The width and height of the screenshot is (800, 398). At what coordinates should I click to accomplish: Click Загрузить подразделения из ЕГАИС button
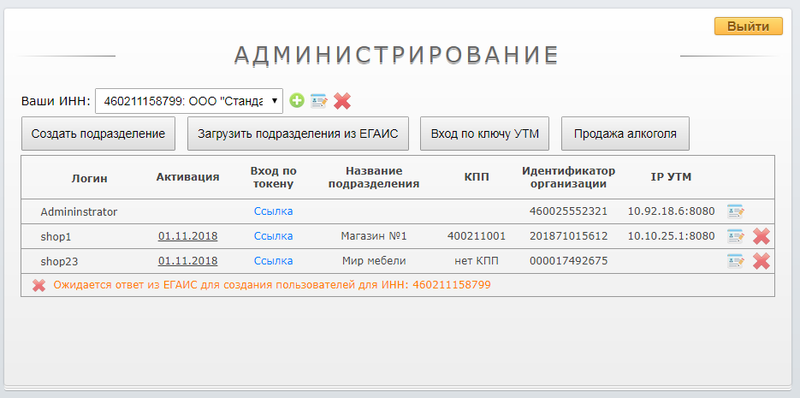298,134
